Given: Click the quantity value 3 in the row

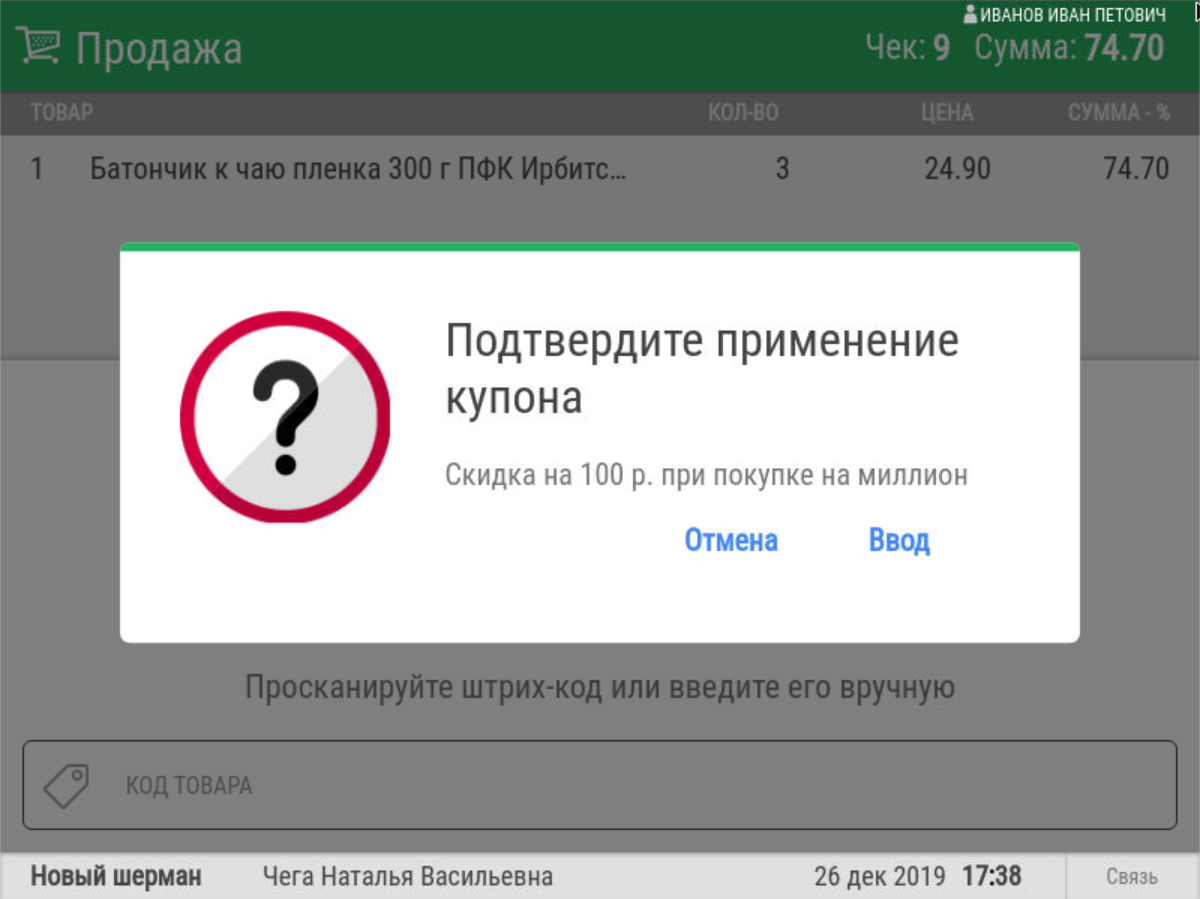Looking at the screenshot, I should point(782,169).
